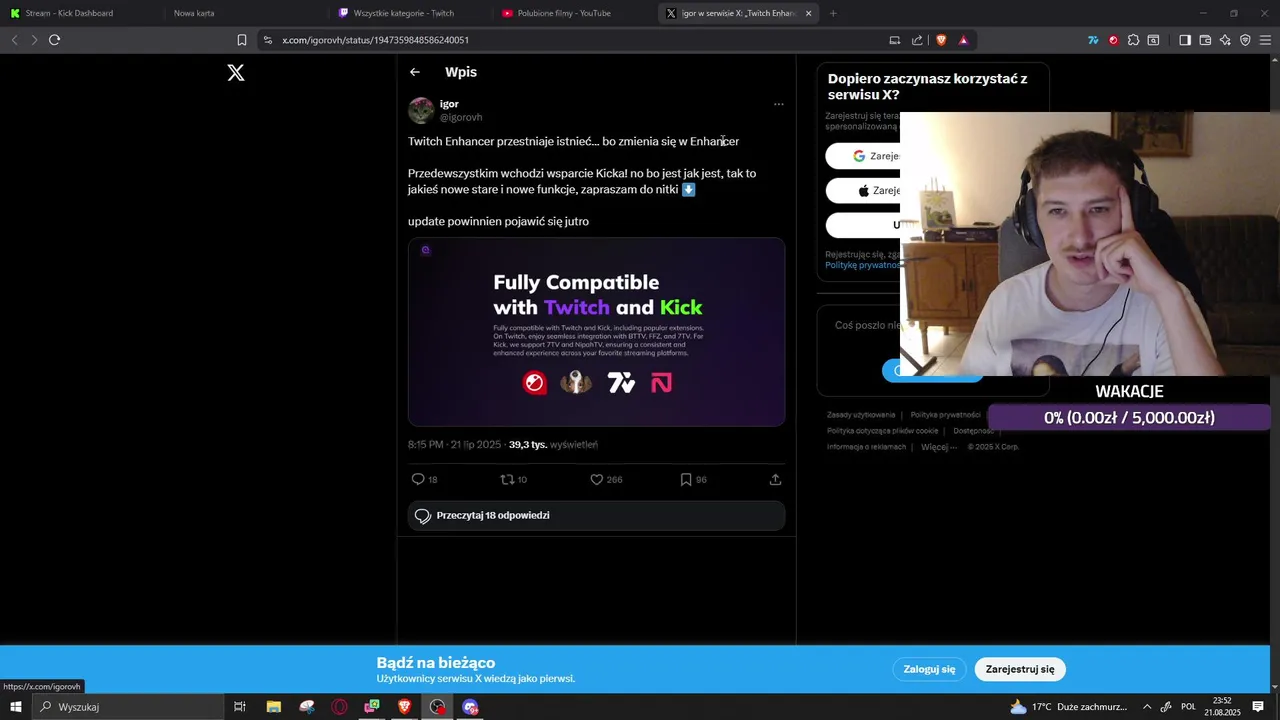
Task: Switch to Wszystkie kategorie - Twitch tab
Action: tap(408, 13)
